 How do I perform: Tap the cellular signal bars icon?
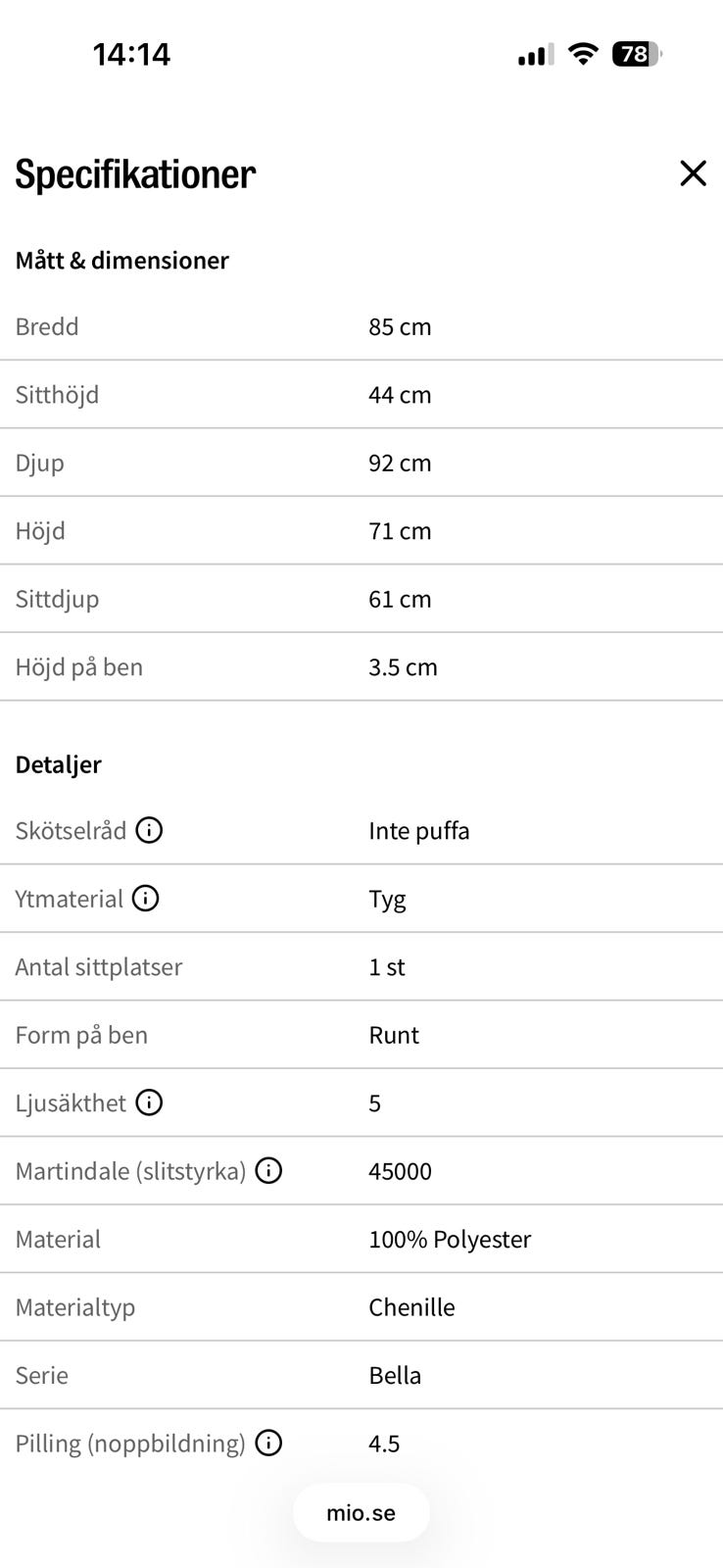pos(535,55)
